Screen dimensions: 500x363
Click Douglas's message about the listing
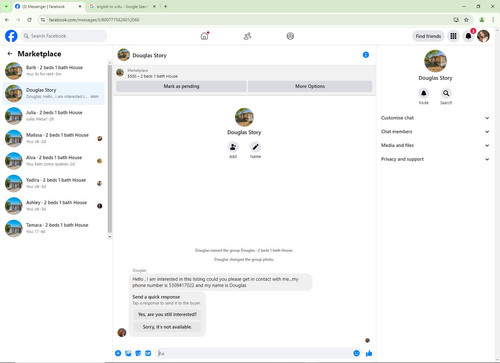(x=221, y=282)
